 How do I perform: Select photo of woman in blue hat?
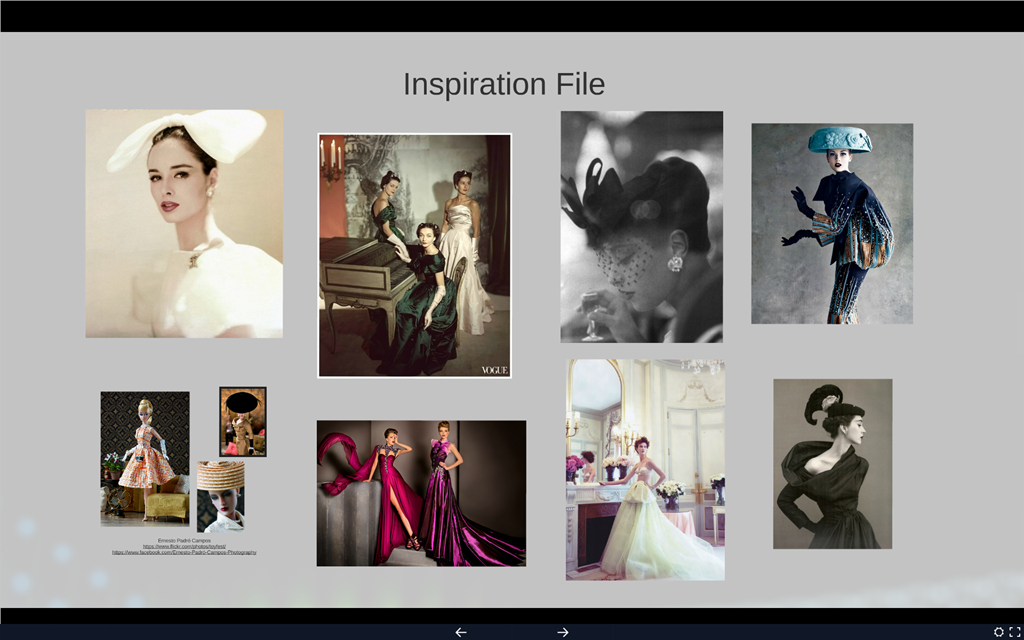pyautogui.click(x=832, y=223)
